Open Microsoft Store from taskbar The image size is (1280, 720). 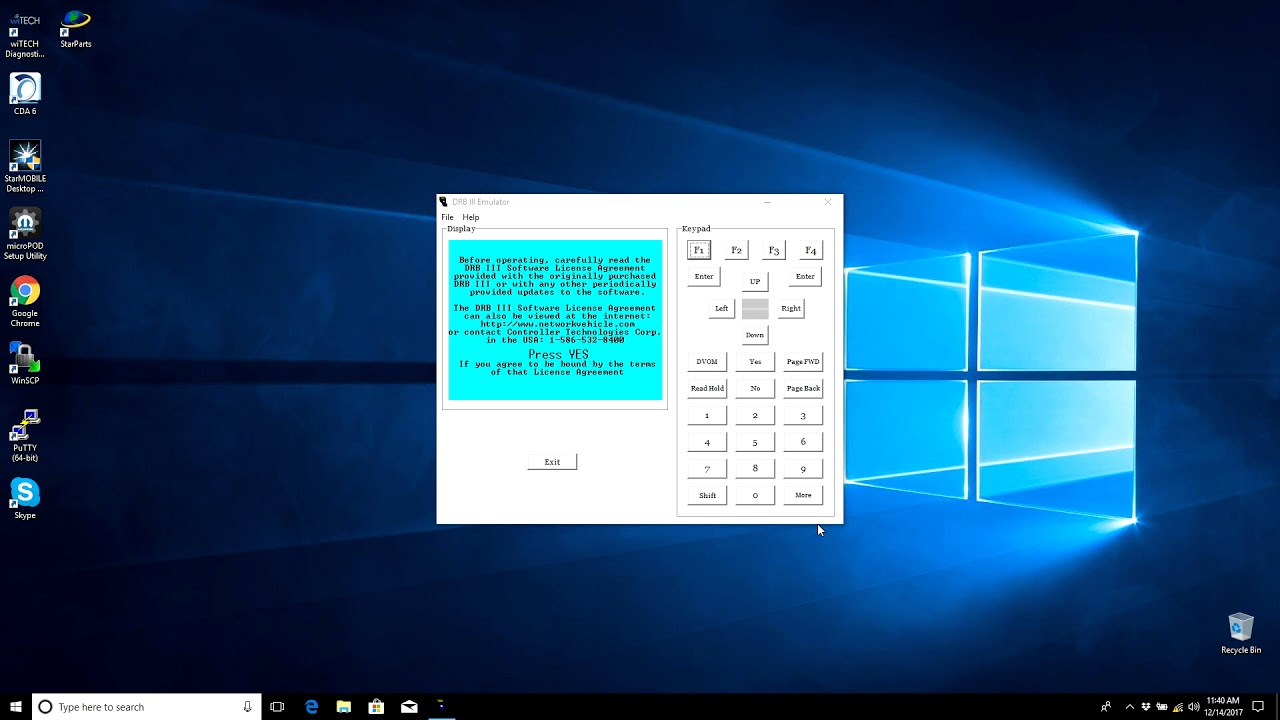(376, 707)
